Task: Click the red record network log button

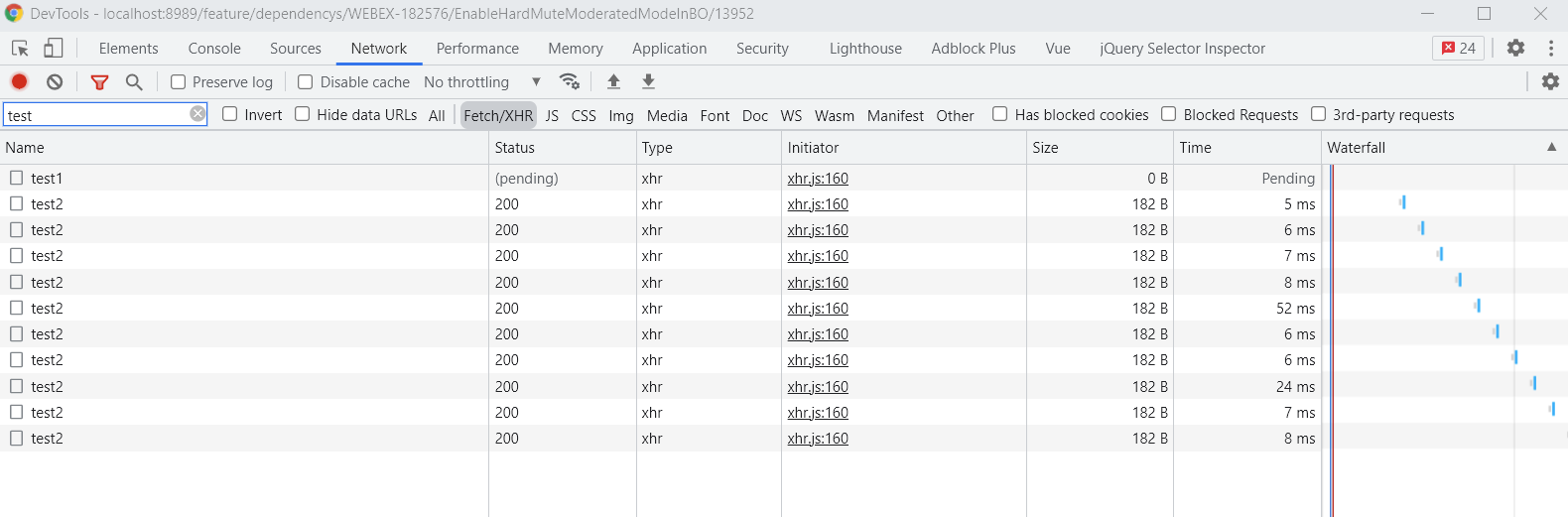Action: pyautogui.click(x=19, y=81)
